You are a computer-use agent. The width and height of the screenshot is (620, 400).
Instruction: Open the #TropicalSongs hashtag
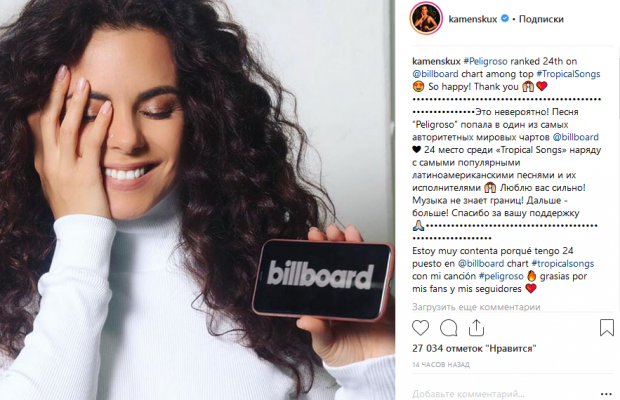tap(568, 74)
